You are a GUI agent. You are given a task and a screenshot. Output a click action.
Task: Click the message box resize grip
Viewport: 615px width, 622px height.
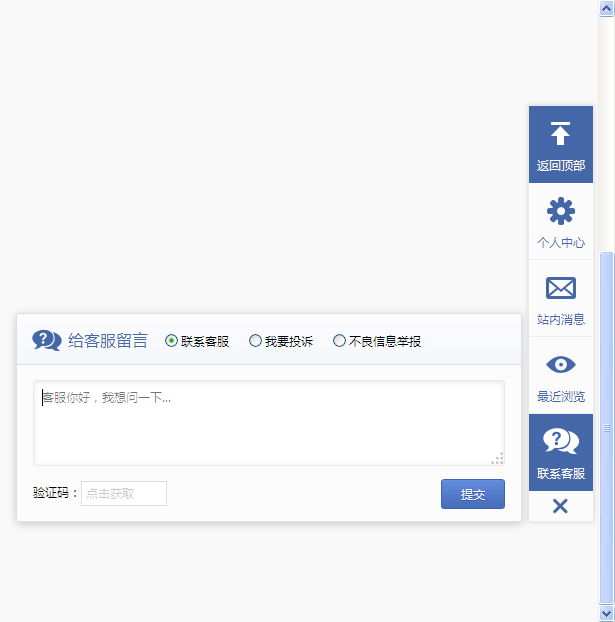click(x=497, y=458)
